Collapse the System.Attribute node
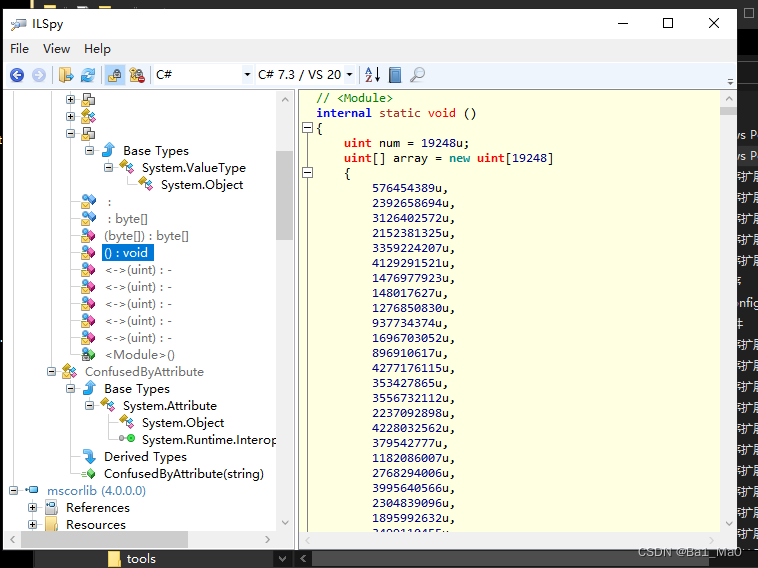The width and height of the screenshot is (758, 568). pos(89,406)
